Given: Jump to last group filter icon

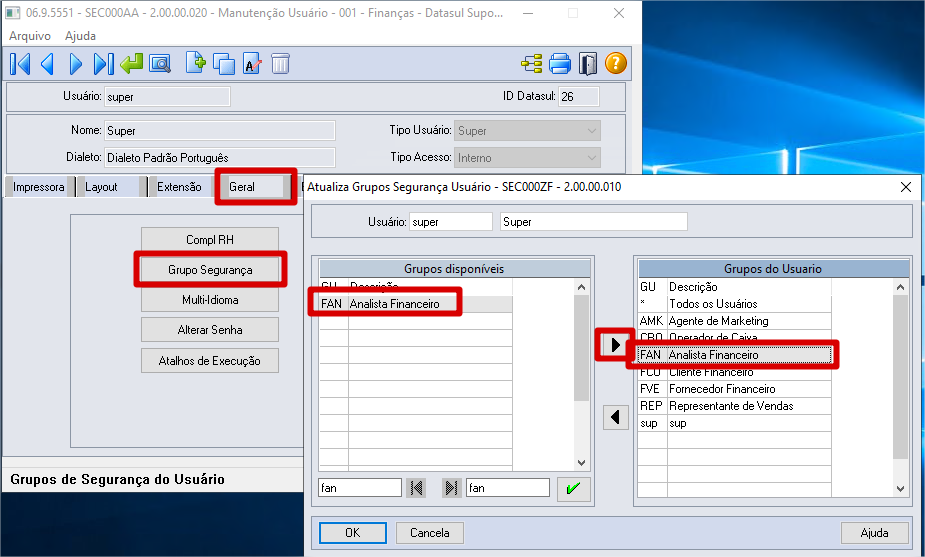Looking at the screenshot, I should click(x=451, y=488).
